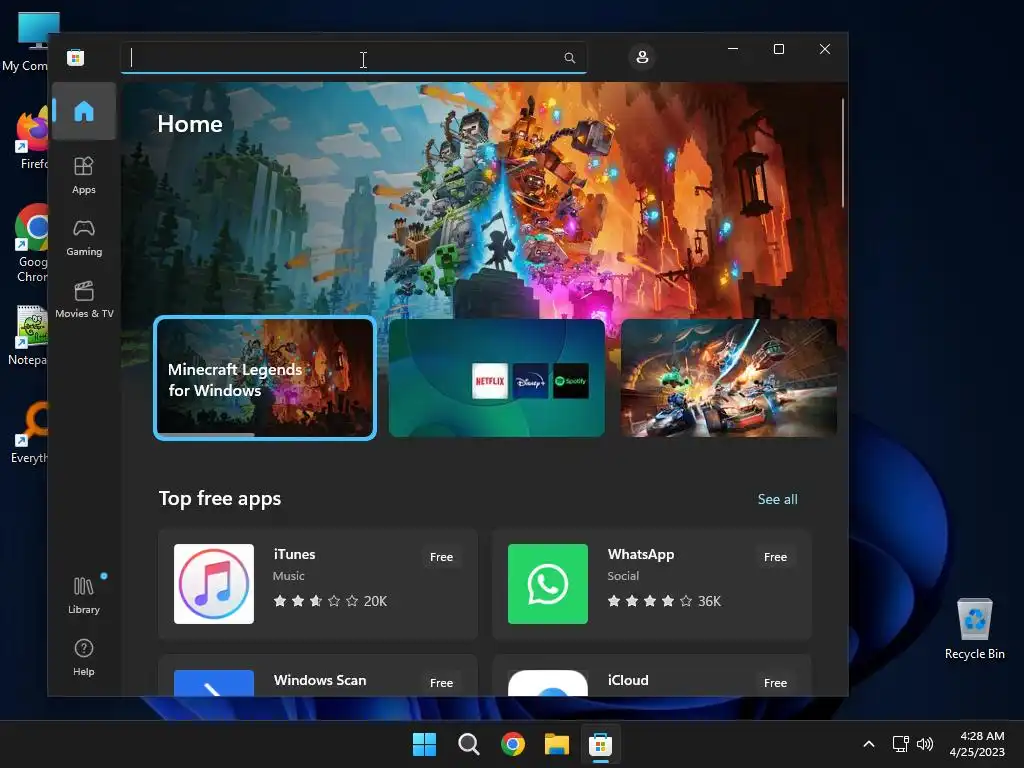1024x768 pixels.
Task: Click the WhatsApp star rating 36K
Action: 664,601
